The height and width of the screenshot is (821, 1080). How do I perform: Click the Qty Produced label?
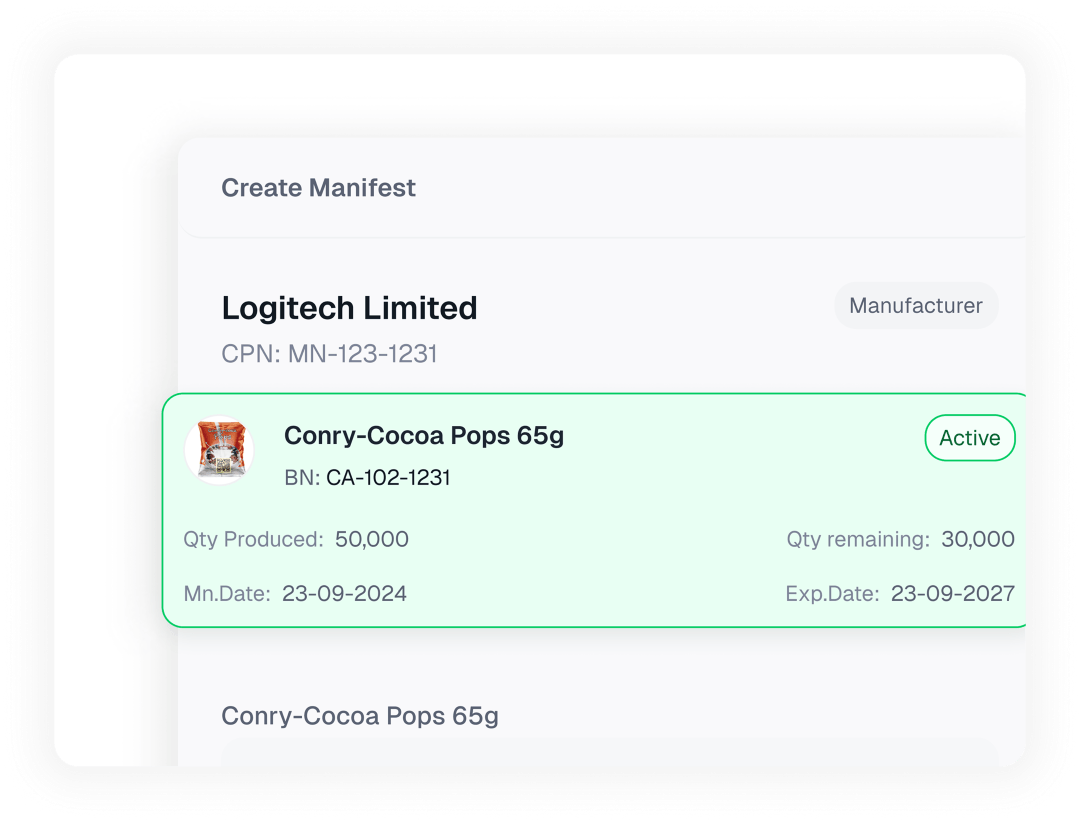(253, 540)
